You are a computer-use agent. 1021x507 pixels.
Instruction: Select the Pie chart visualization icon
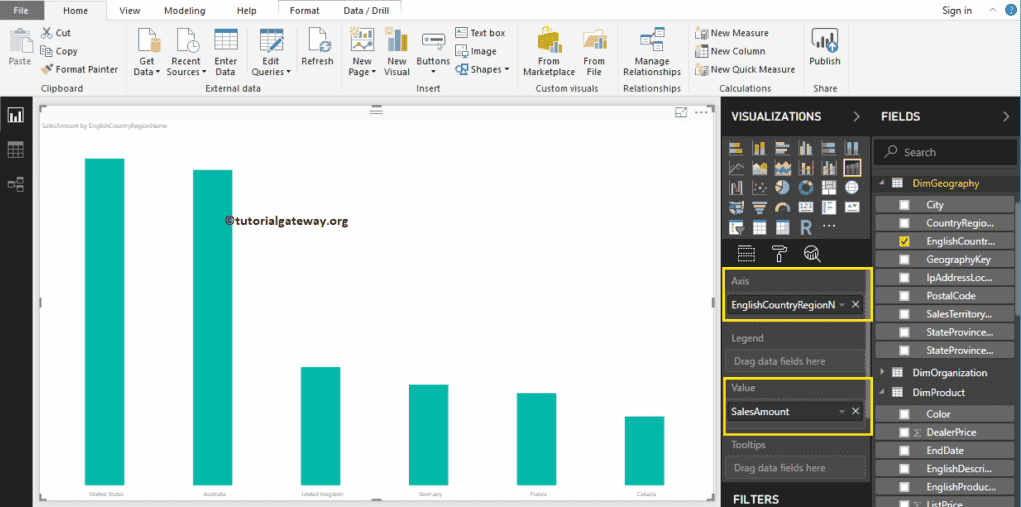(782, 188)
